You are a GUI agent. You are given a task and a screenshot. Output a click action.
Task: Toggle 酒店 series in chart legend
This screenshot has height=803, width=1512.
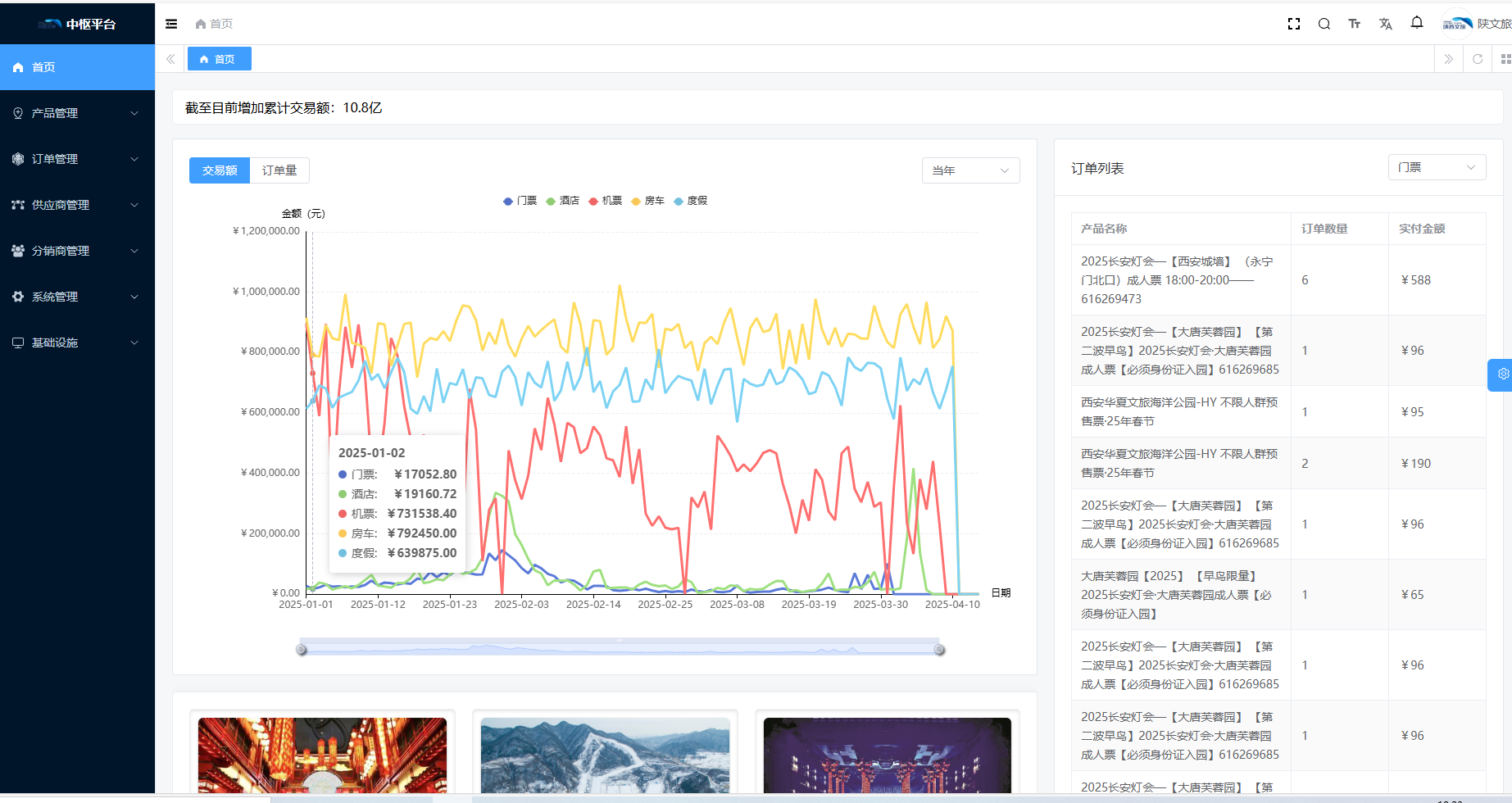point(563,201)
